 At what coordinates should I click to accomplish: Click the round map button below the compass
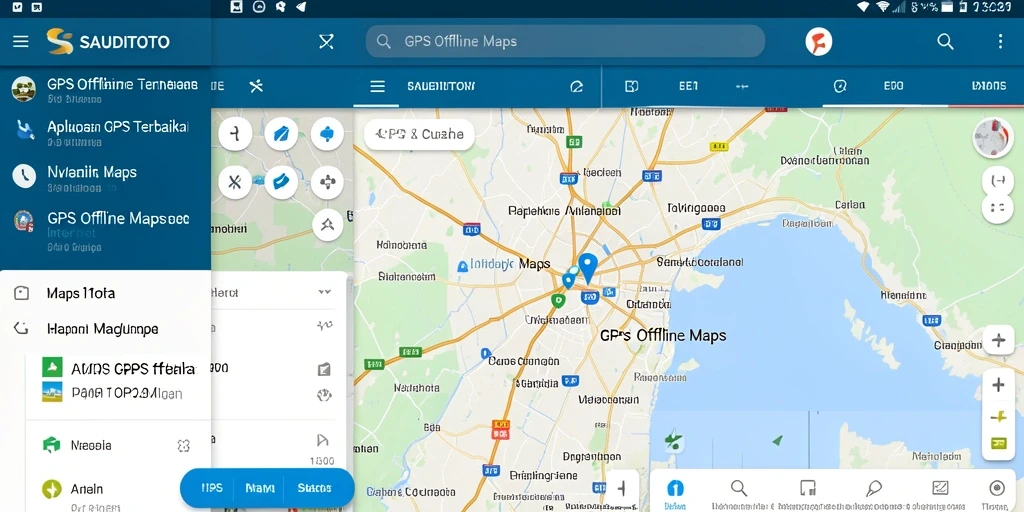[997, 182]
